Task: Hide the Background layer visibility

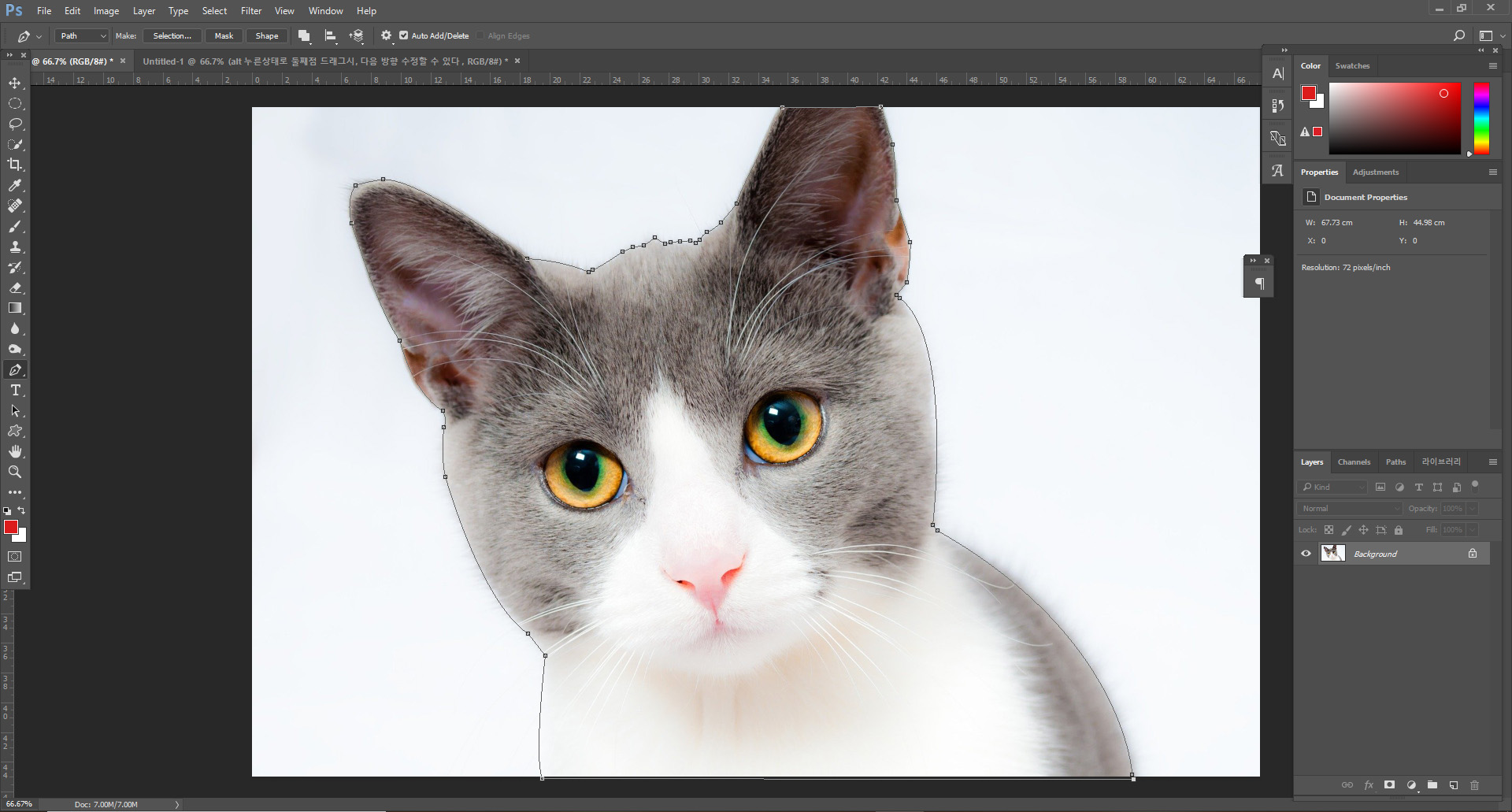Action: tap(1306, 554)
